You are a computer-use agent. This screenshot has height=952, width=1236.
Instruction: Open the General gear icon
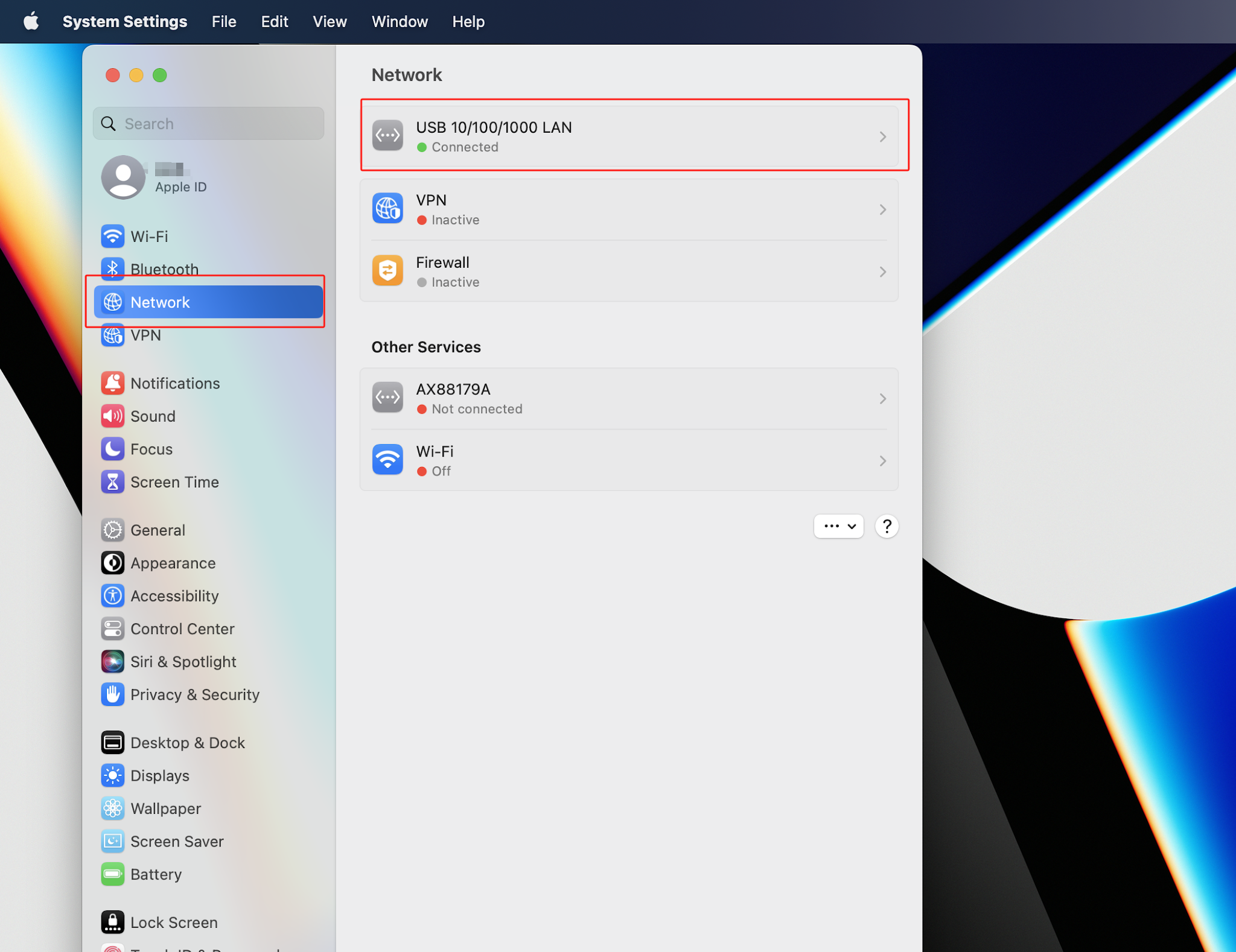[113, 530]
